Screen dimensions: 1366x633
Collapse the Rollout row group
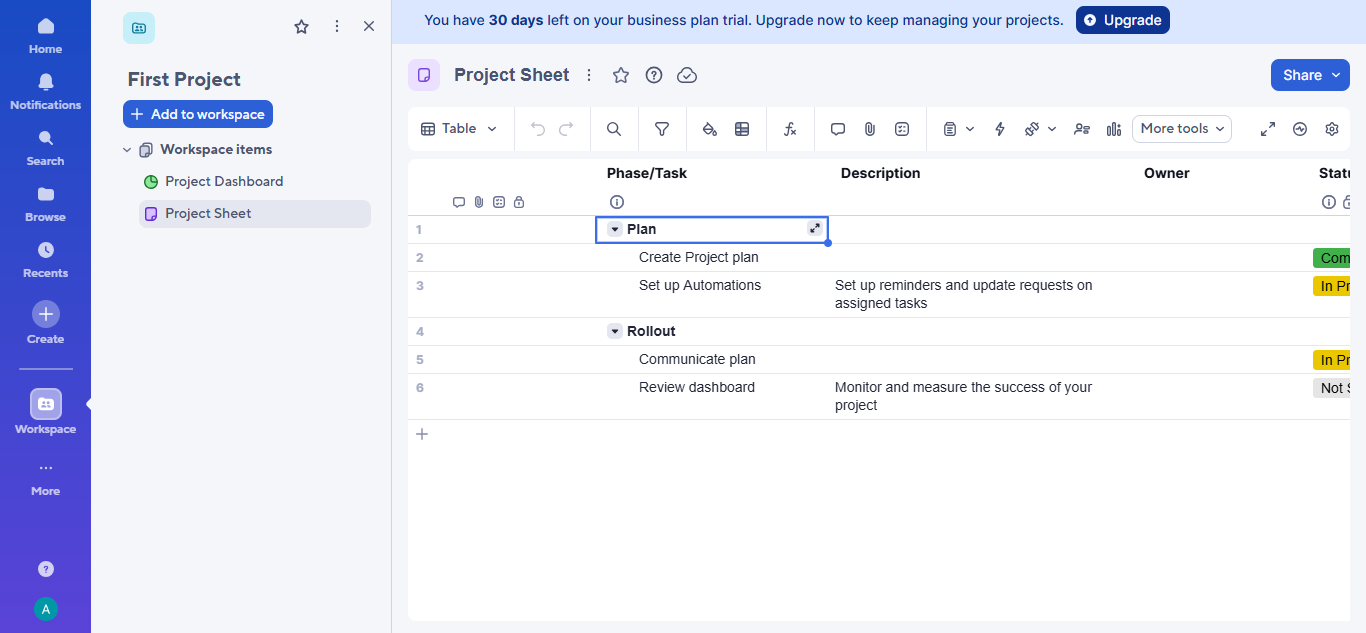coord(615,332)
